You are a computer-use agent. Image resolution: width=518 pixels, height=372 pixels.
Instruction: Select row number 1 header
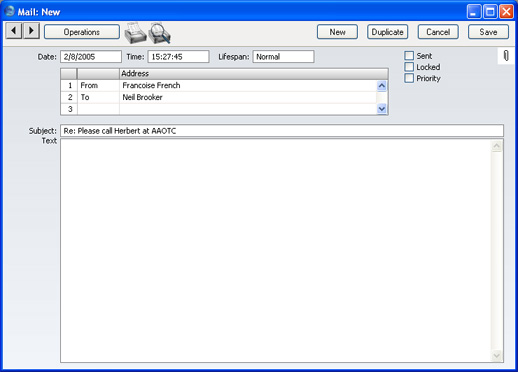[x=69, y=85]
